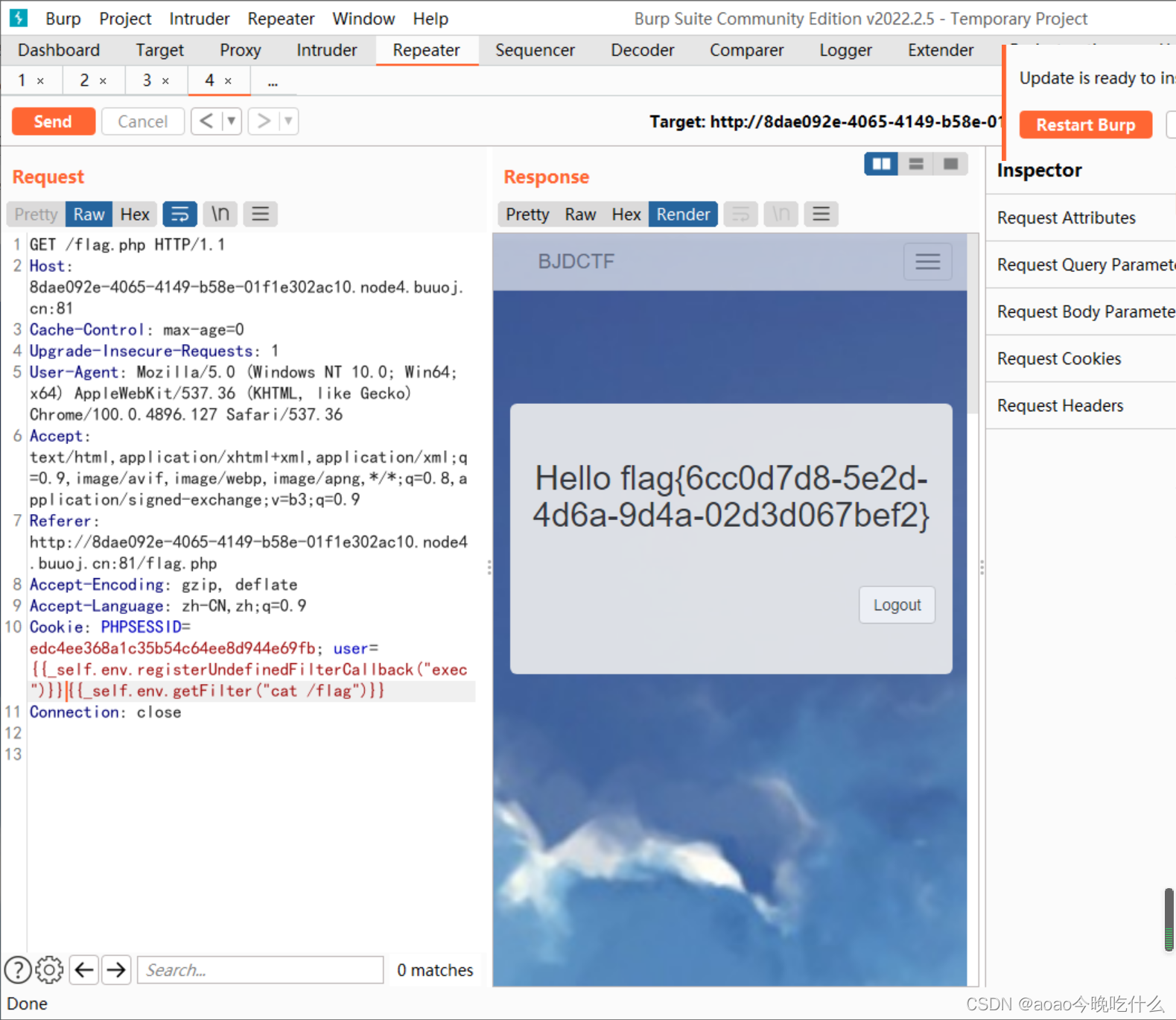Switch Response view to Hex
This screenshot has height=1020, width=1176.
pos(626,215)
